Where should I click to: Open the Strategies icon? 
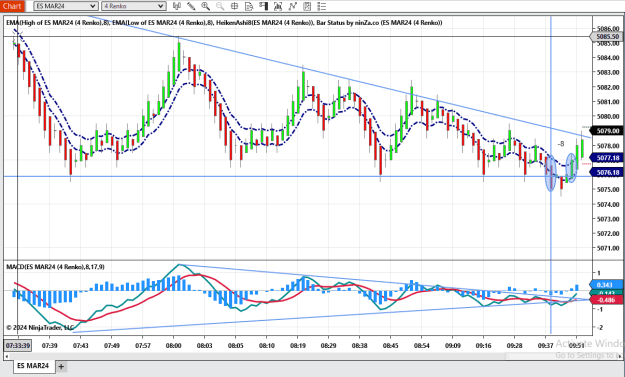tap(307, 6)
